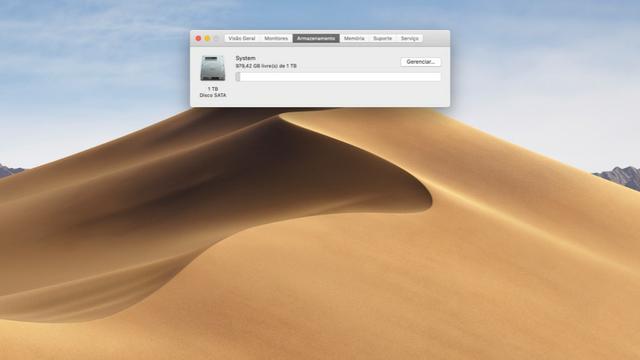The height and width of the screenshot is (360, 640).
Task: Switch to the Visão Geral tab
Action: (242, 38)
